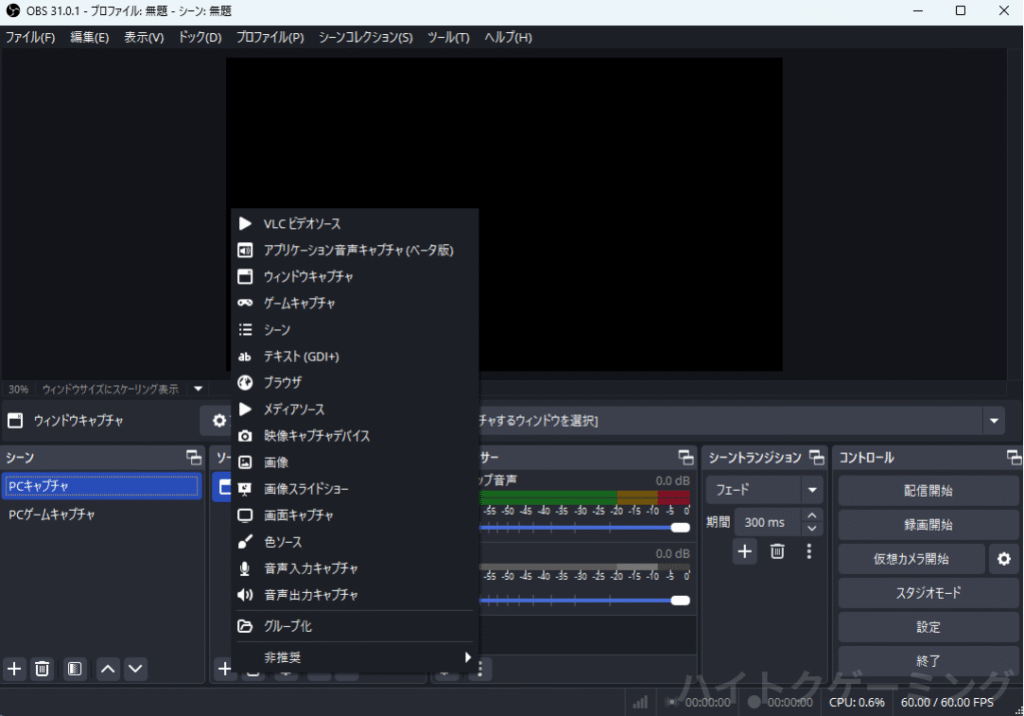1024x716 pixels.
Task: Add a シーン source from menu
Action: click(355, 330)
